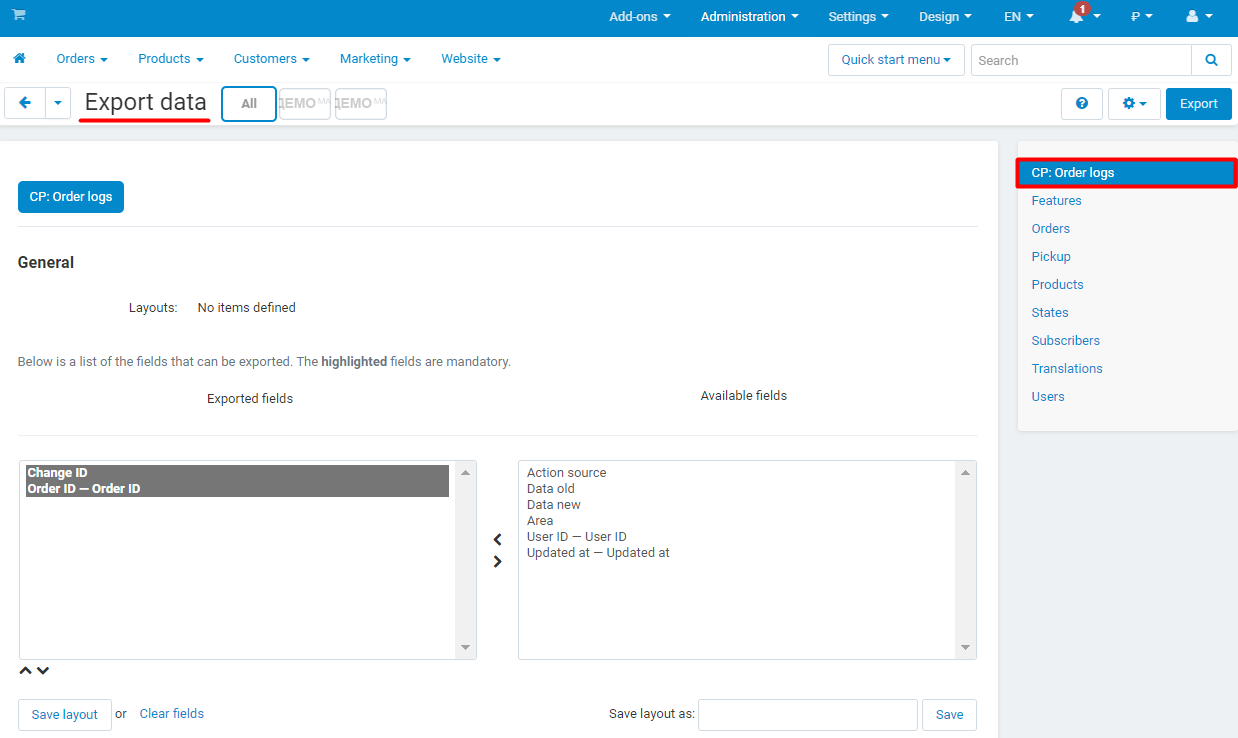Focus the Search input field
This screenshot has height=738, width=1238.
click(x=1081, y=60)
